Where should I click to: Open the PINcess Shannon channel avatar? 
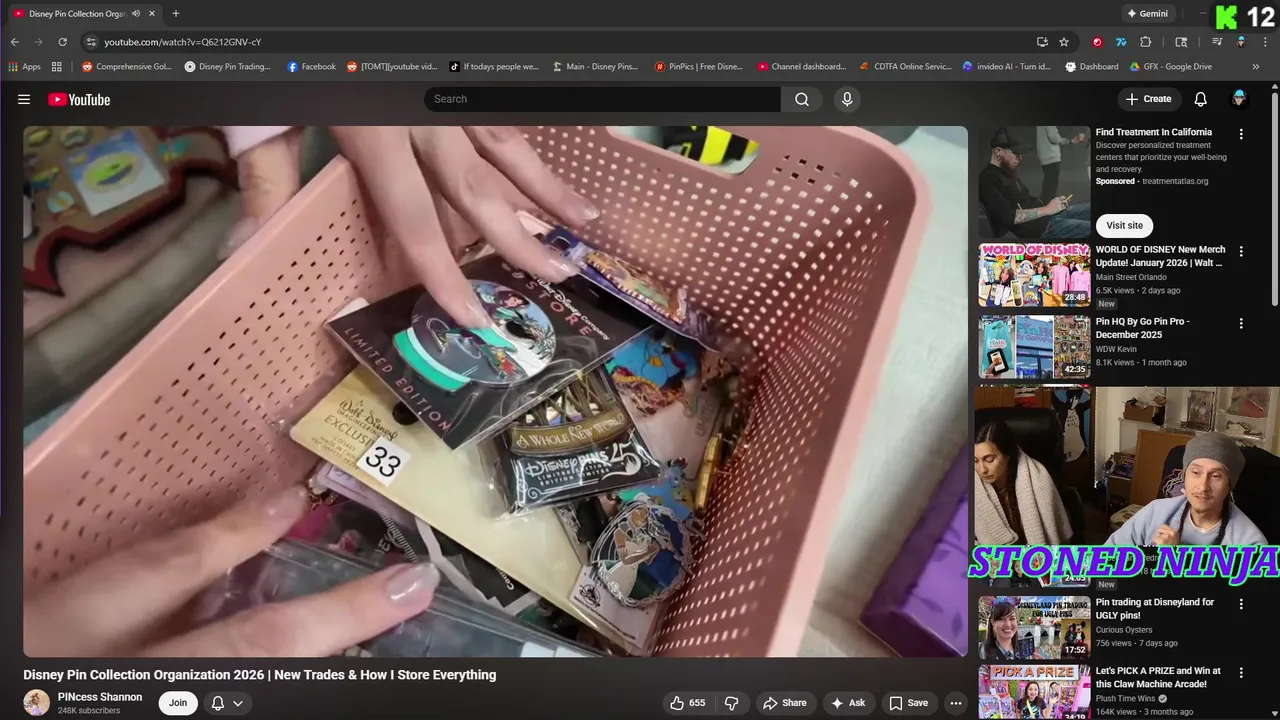coord(37,703)
